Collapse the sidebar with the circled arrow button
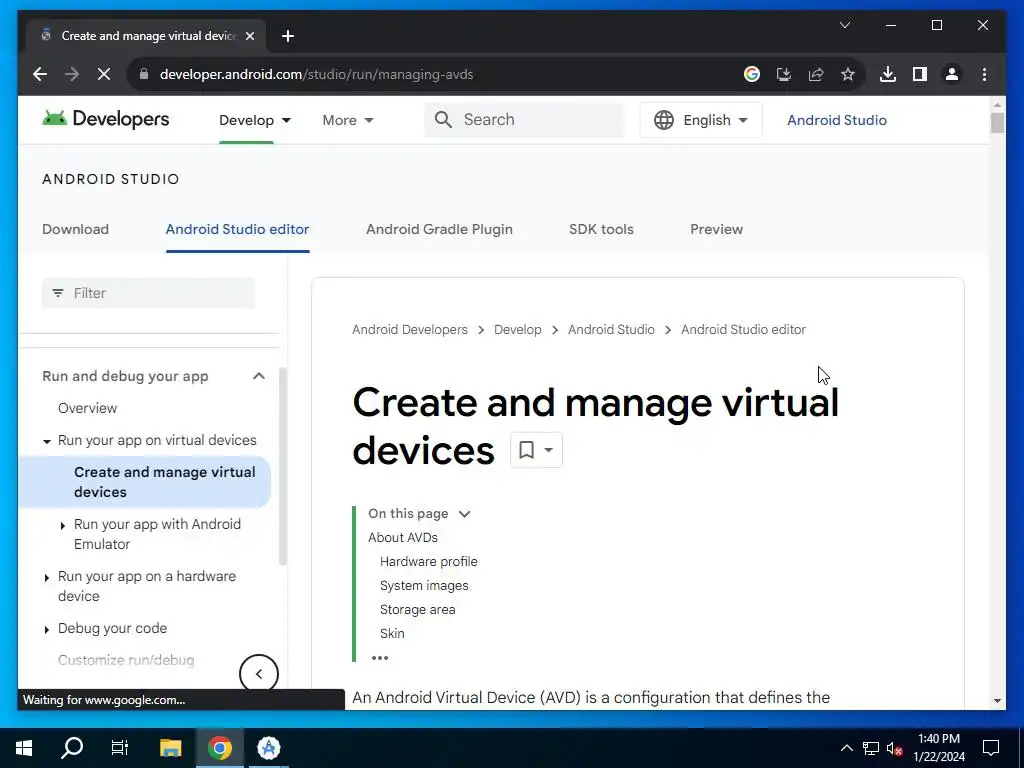 pos(259,674)
